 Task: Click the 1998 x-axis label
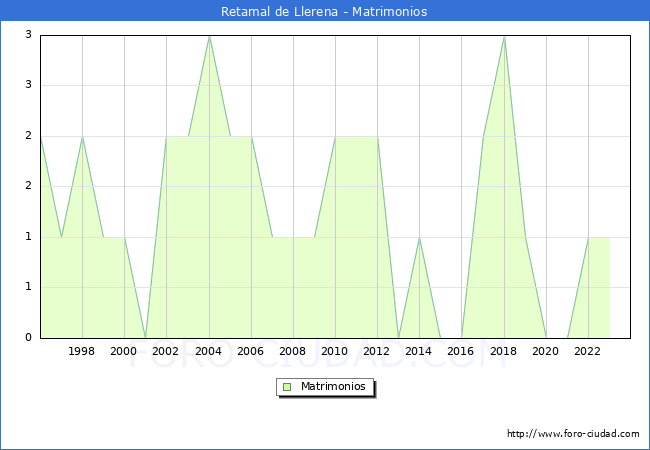(82, 351)
